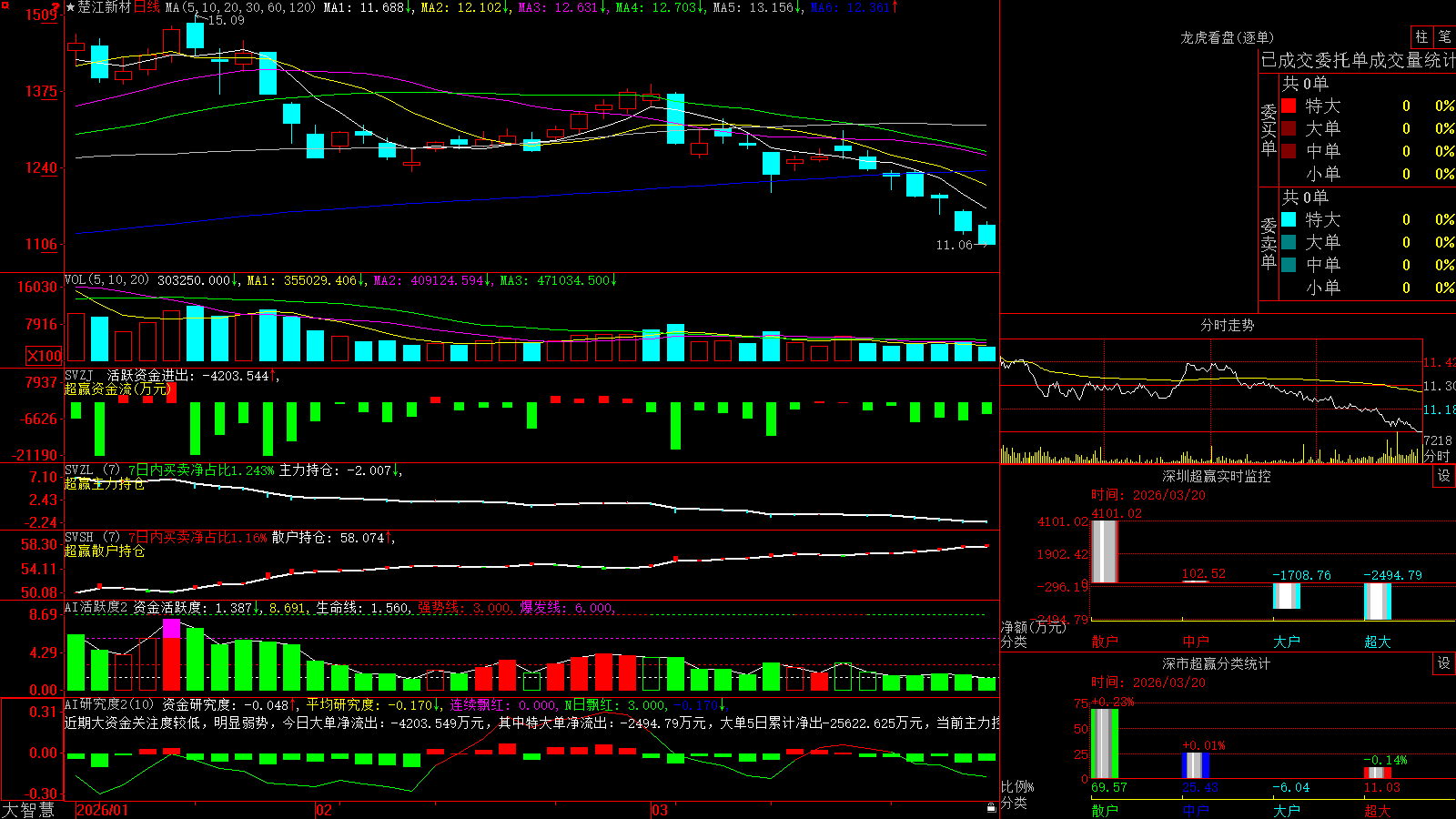Click the 委卖单 section label

[x=1269, y=243]
